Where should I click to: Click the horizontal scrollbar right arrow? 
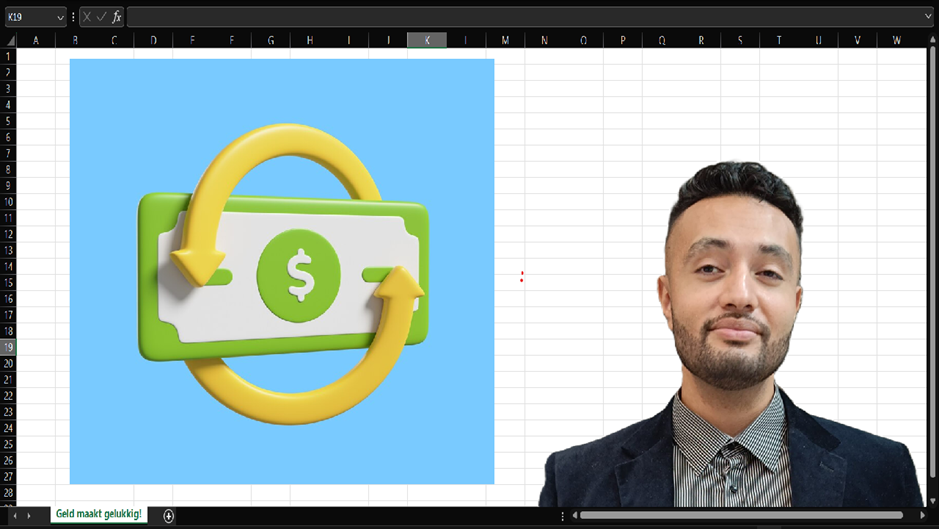922,516
